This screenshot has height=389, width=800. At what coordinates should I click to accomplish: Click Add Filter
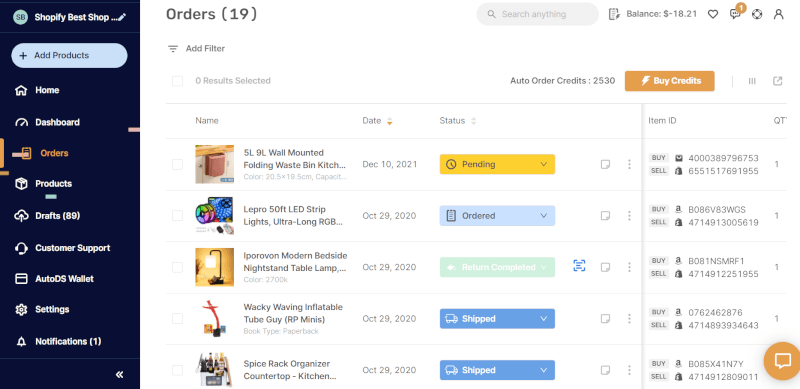(x=205, y=48)
